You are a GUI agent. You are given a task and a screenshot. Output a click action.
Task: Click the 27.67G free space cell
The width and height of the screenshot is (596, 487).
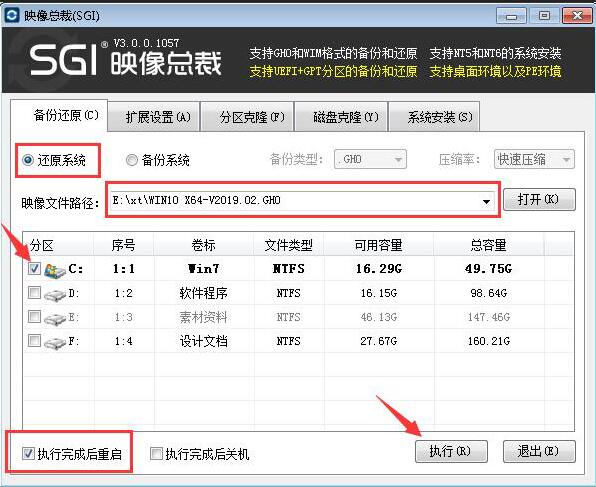[x=379, y=341]
